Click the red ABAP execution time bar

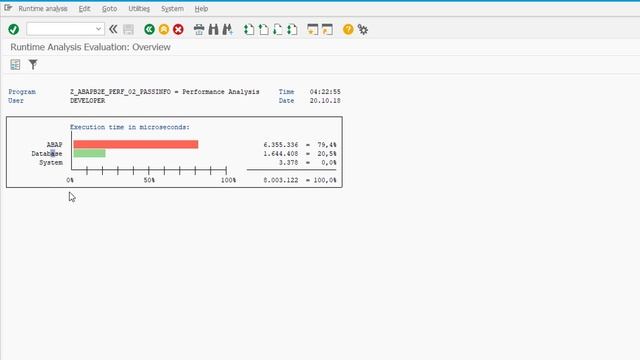pyautogui.click(x=136, y=144)
